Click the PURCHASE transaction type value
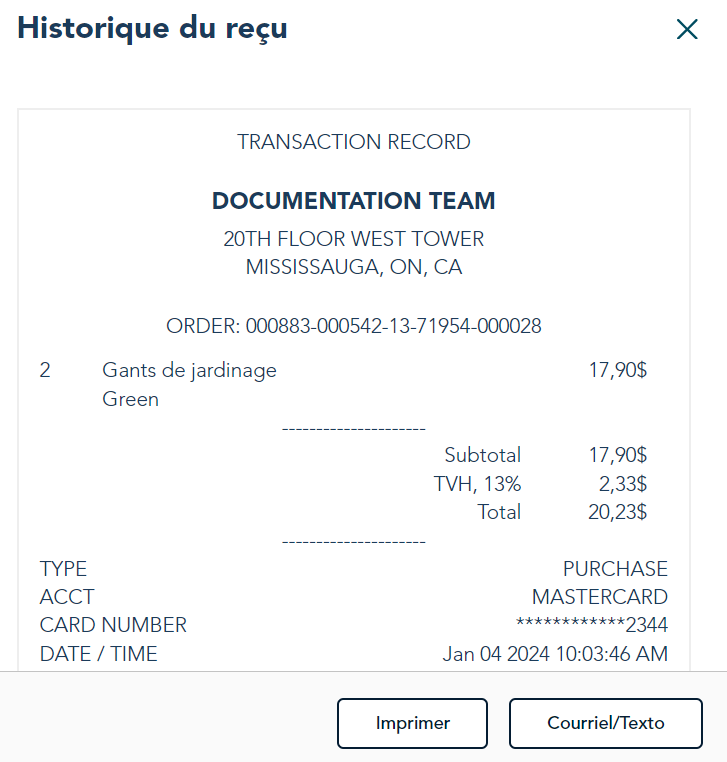This screenshot has width=727, height=762. click(615, 569)
